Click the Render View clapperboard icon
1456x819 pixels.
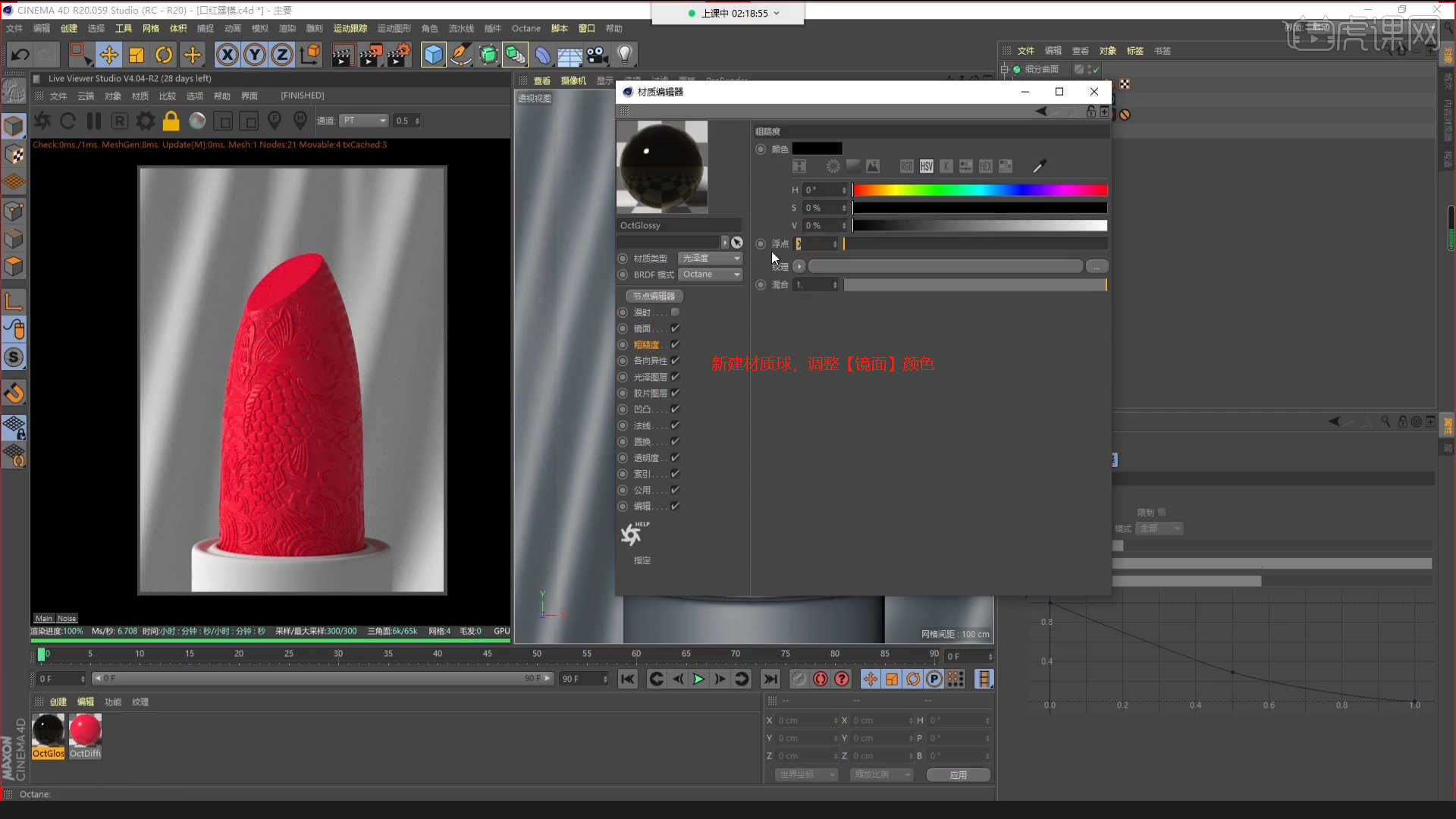(342, 55)
